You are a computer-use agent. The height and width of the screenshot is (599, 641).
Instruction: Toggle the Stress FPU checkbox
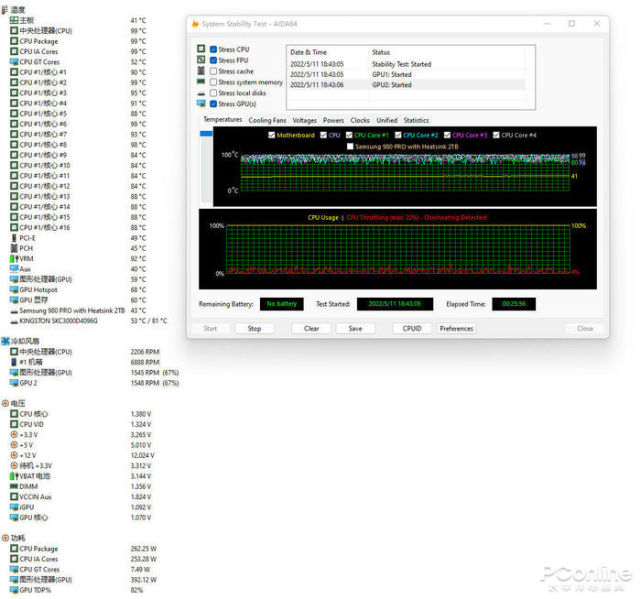point(213,61)
